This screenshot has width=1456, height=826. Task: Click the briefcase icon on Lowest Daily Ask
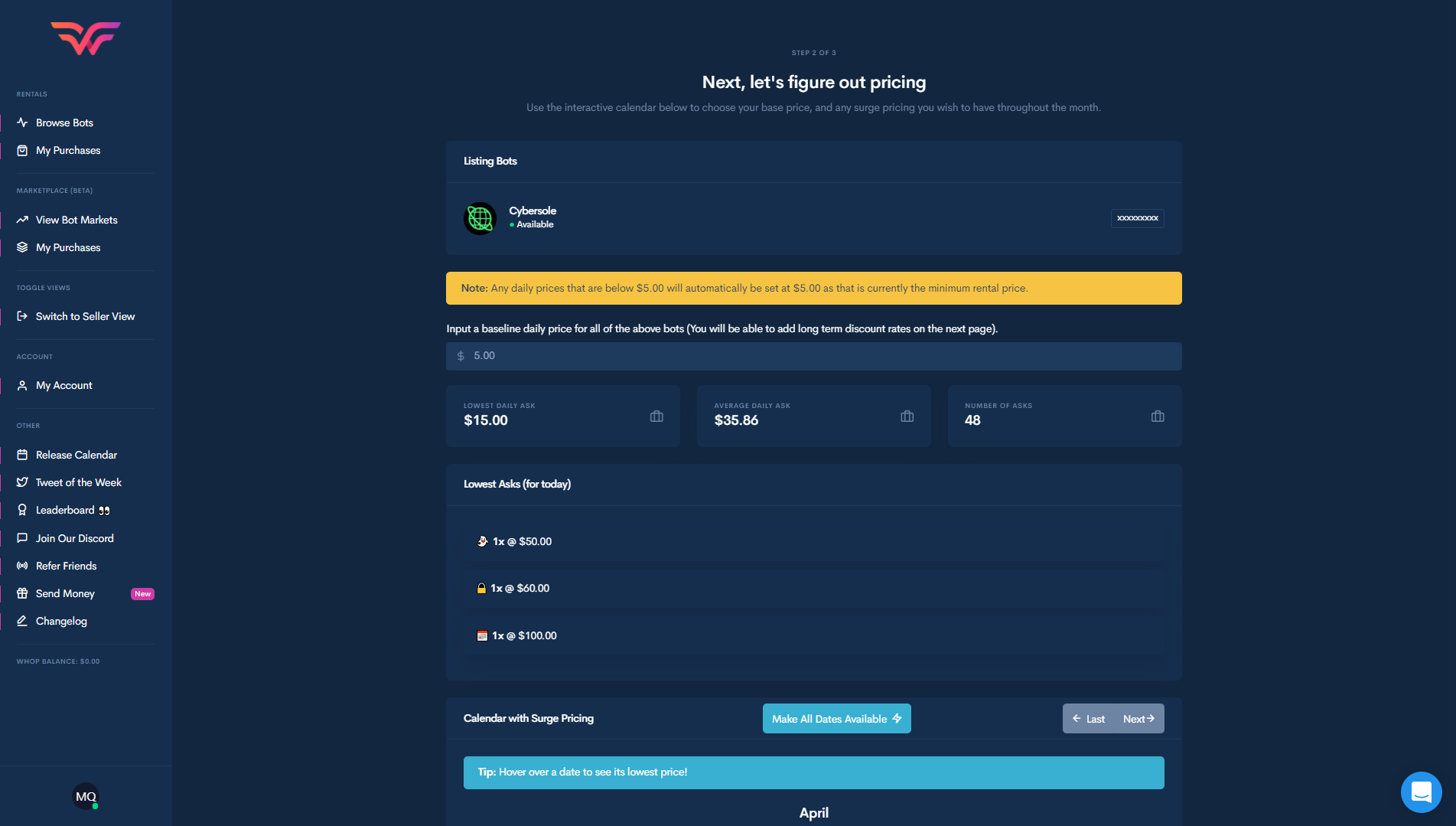[656, 416]
